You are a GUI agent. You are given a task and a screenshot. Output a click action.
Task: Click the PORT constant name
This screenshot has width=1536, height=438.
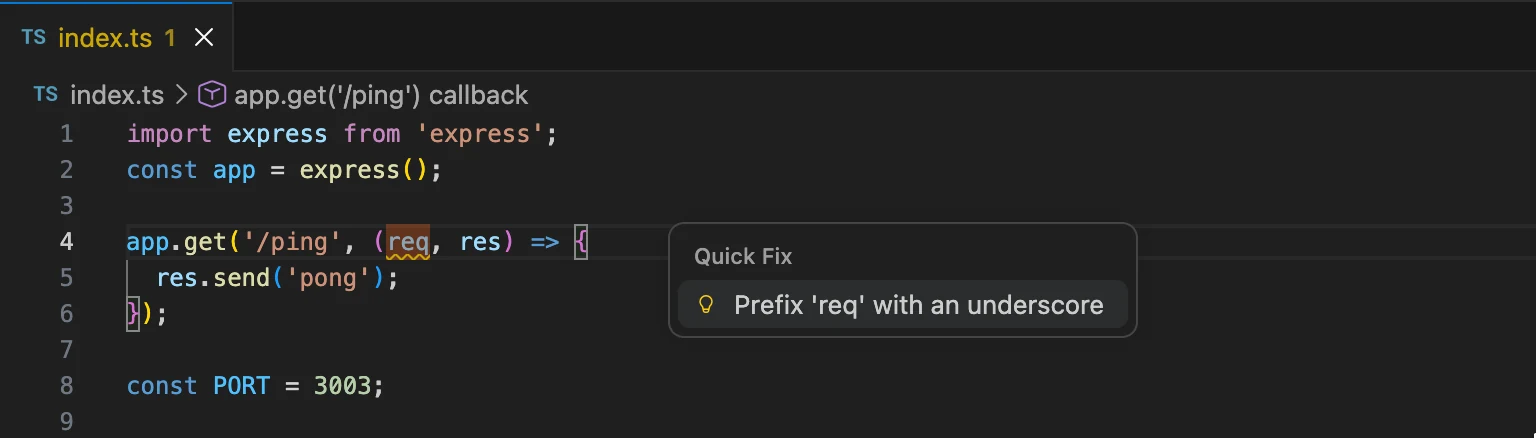coord(242,386)
